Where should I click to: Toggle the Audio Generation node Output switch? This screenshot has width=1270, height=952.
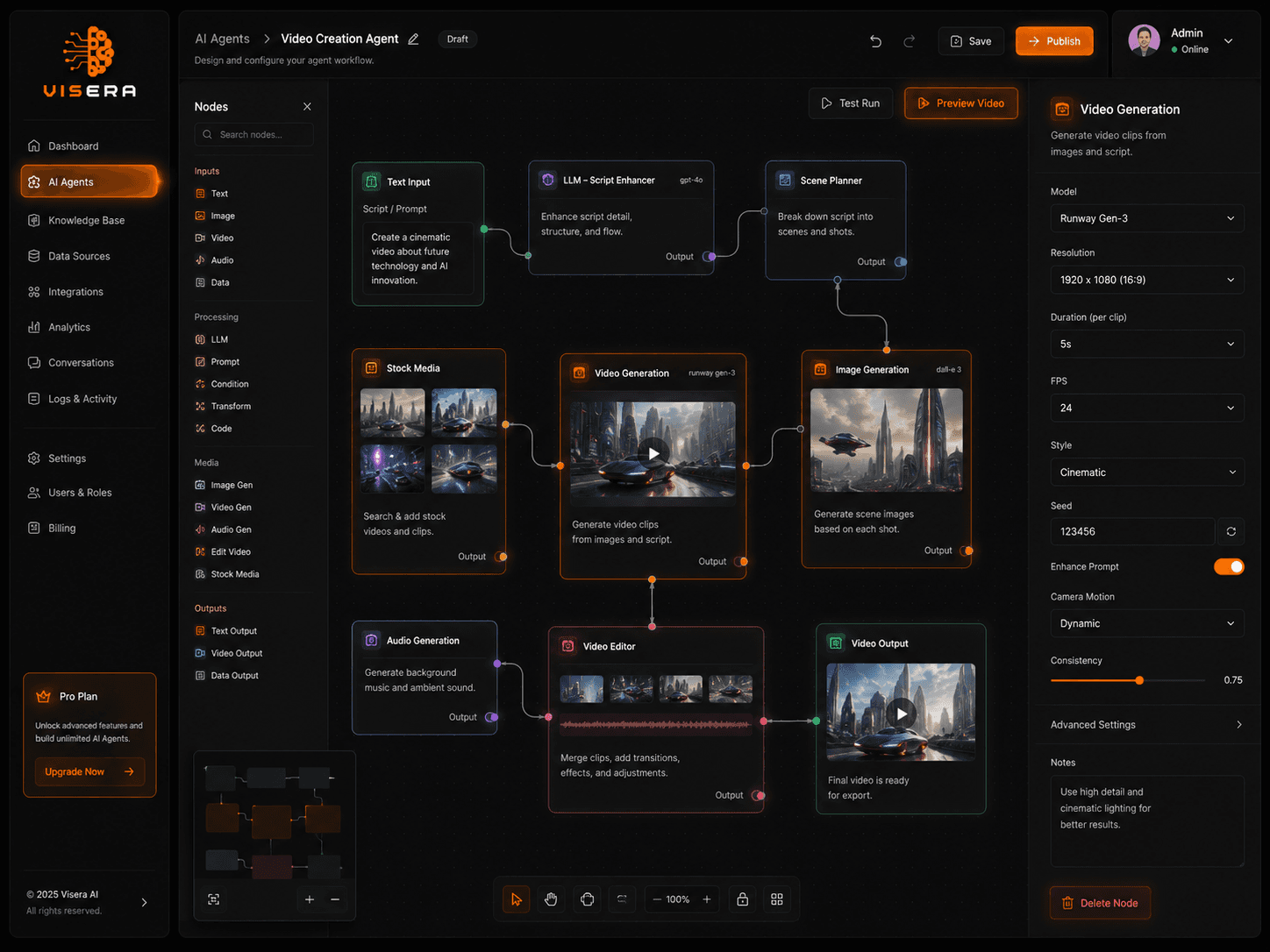point(492,717)
